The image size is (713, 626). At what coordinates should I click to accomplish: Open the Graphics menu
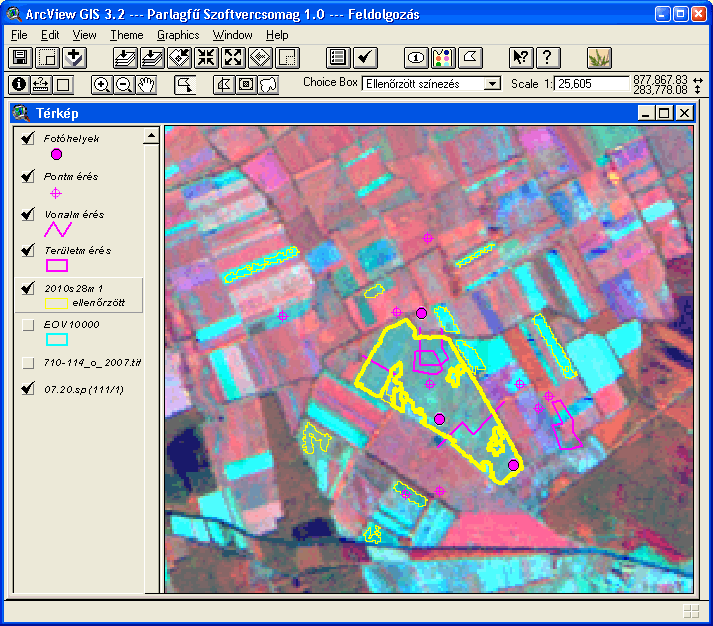coord(178,35)
